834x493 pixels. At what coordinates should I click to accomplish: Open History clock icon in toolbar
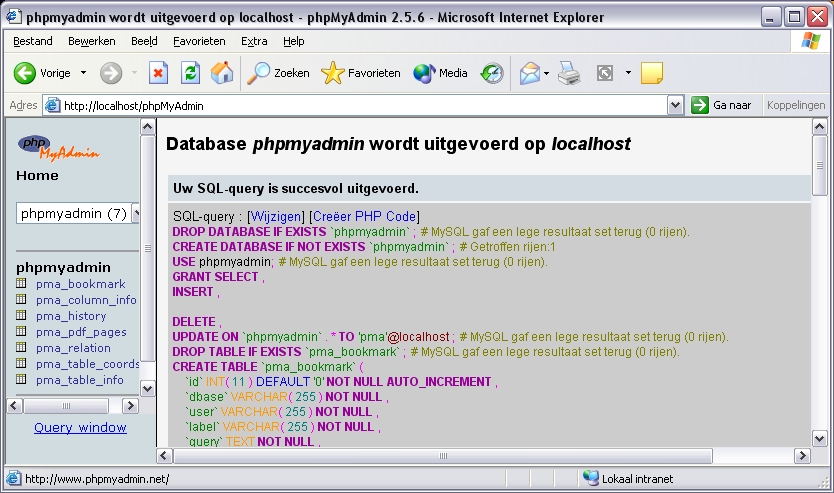(492, 73)
